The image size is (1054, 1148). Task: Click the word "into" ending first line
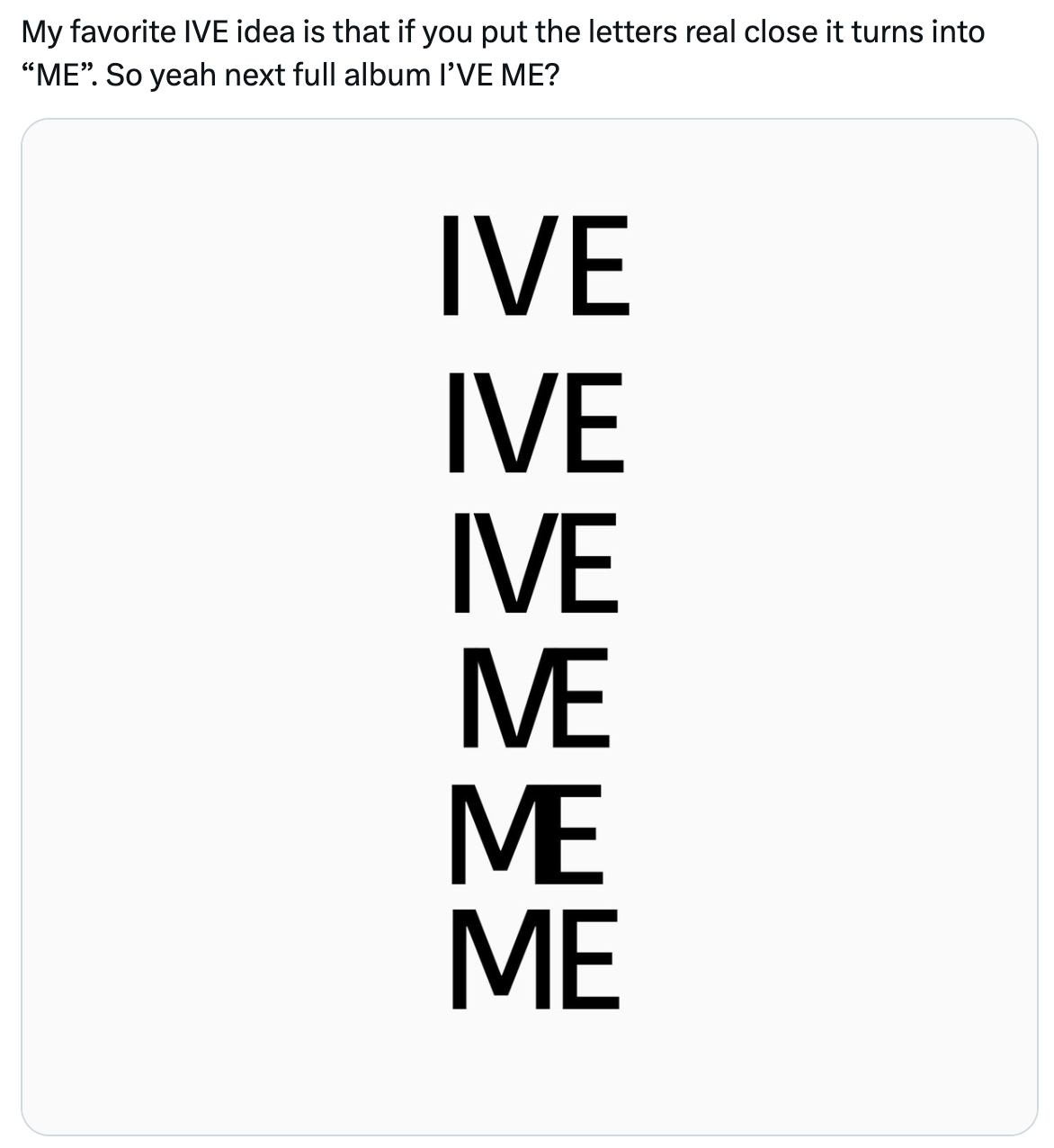[958, 32]
